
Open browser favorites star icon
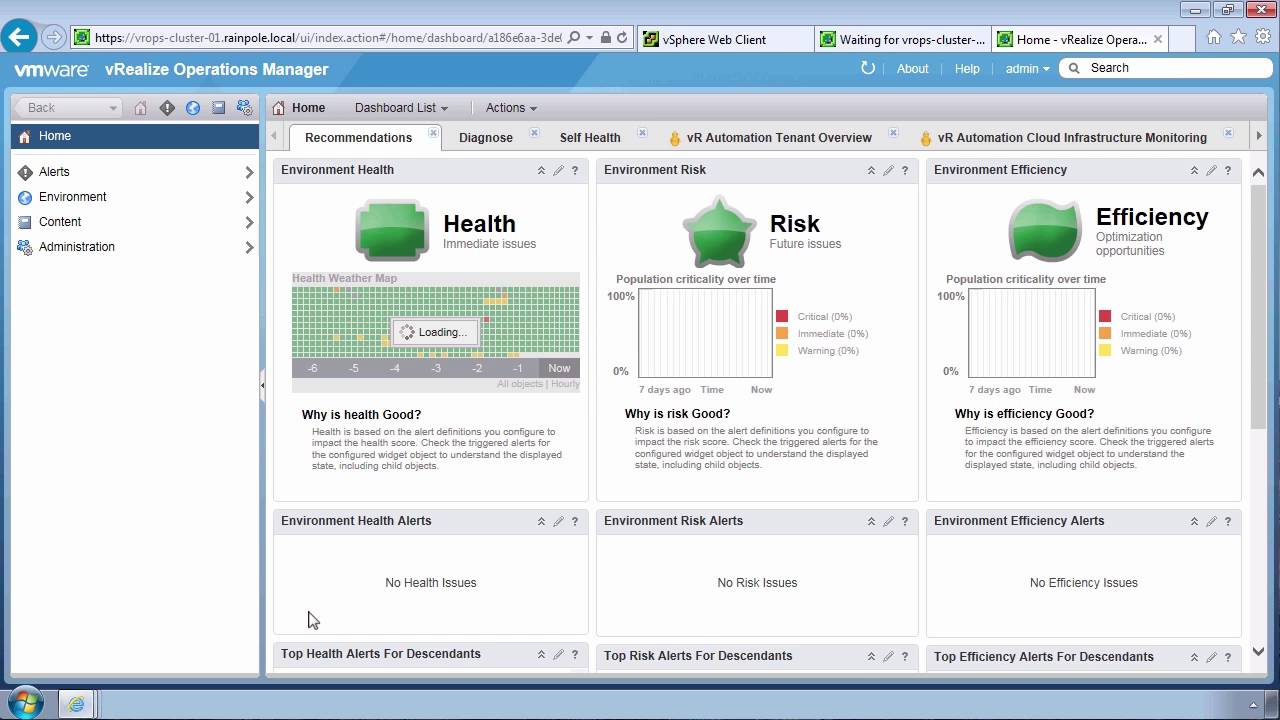[x=1238, y=37]
